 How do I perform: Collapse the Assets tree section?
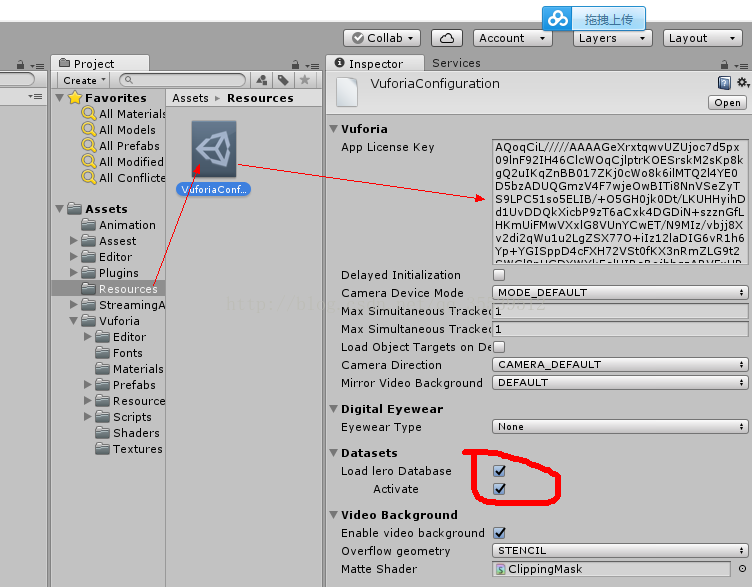pyautogui.click(x=60, y=209)
